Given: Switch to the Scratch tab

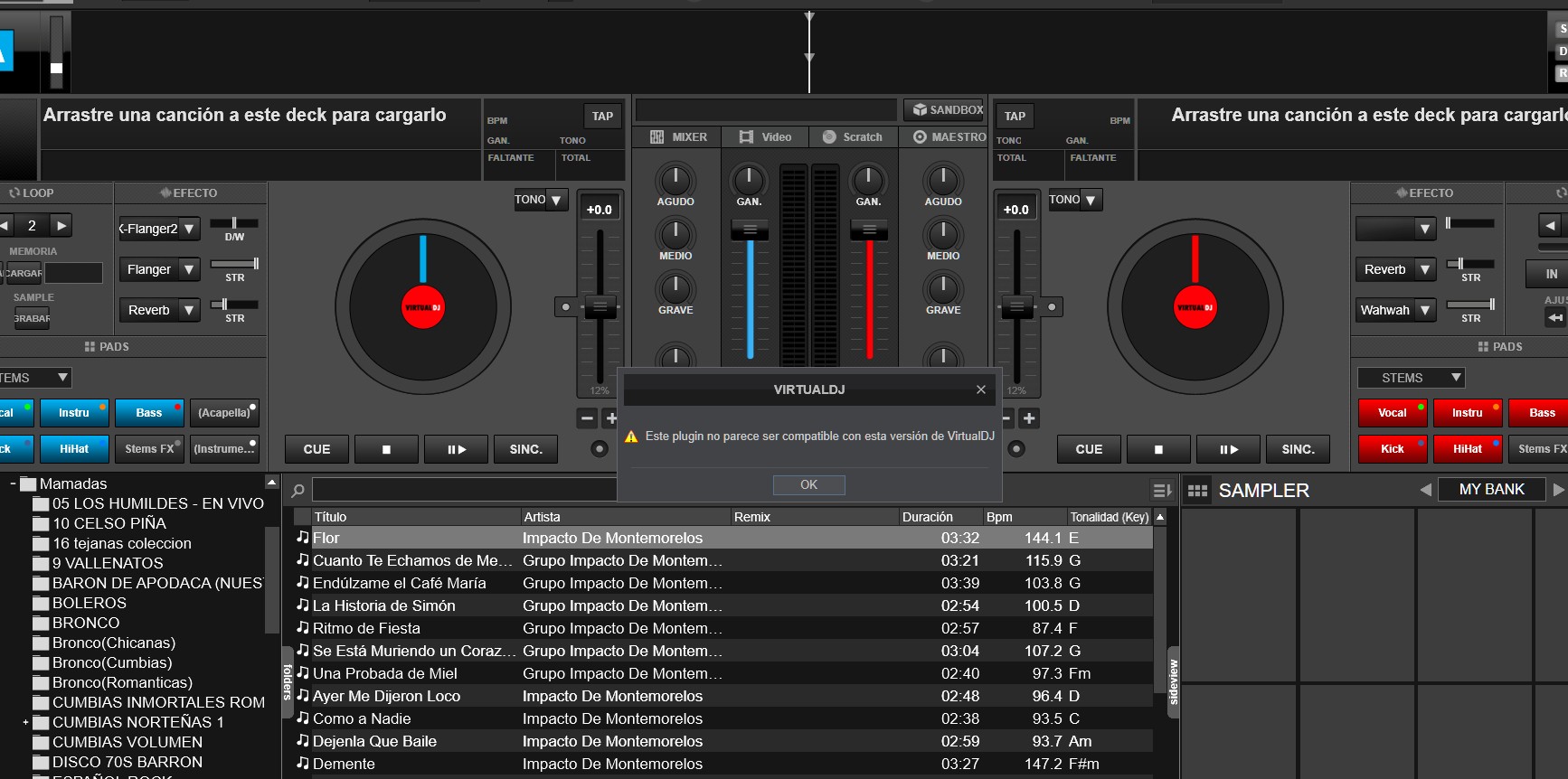Looking at the screenshot, I should pos(852,137).
